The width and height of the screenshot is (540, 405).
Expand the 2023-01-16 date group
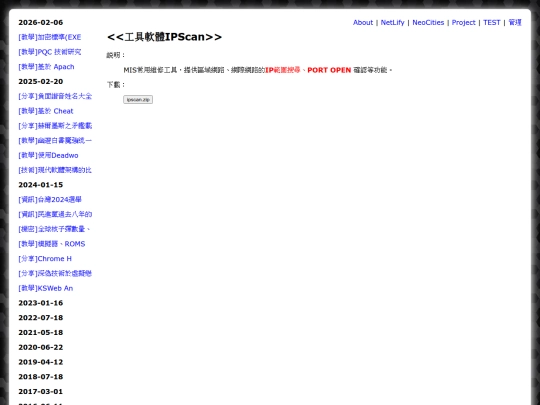pyautogui.click(x=41, y=303)
